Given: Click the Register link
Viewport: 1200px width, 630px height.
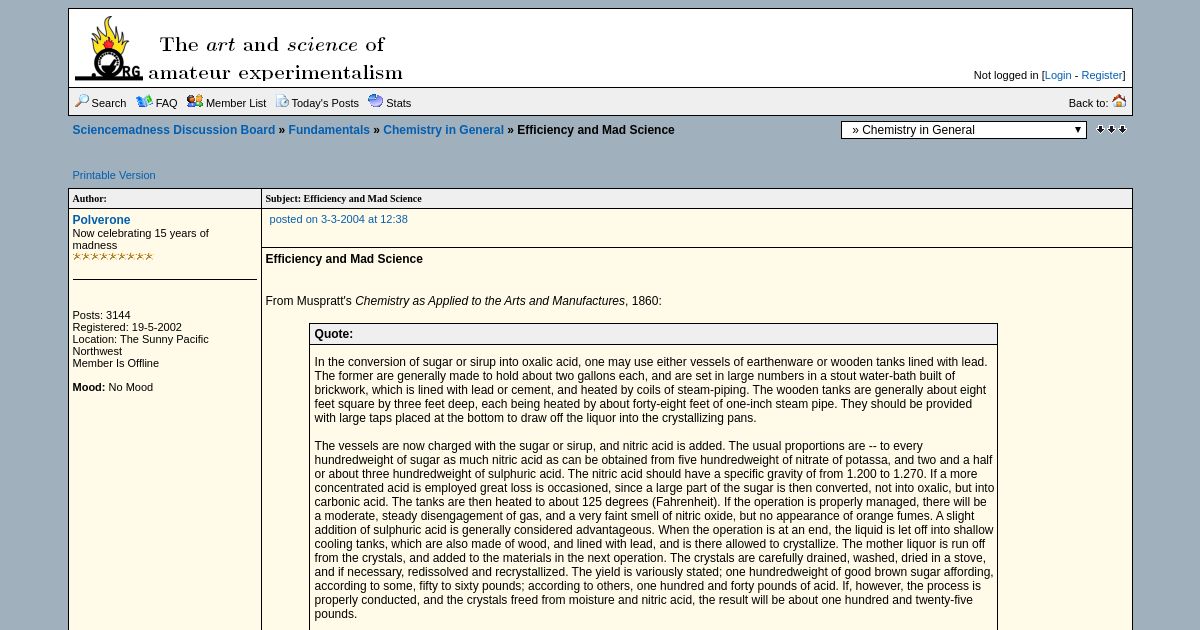Looking at the screenshot, I should point(1102,75).
